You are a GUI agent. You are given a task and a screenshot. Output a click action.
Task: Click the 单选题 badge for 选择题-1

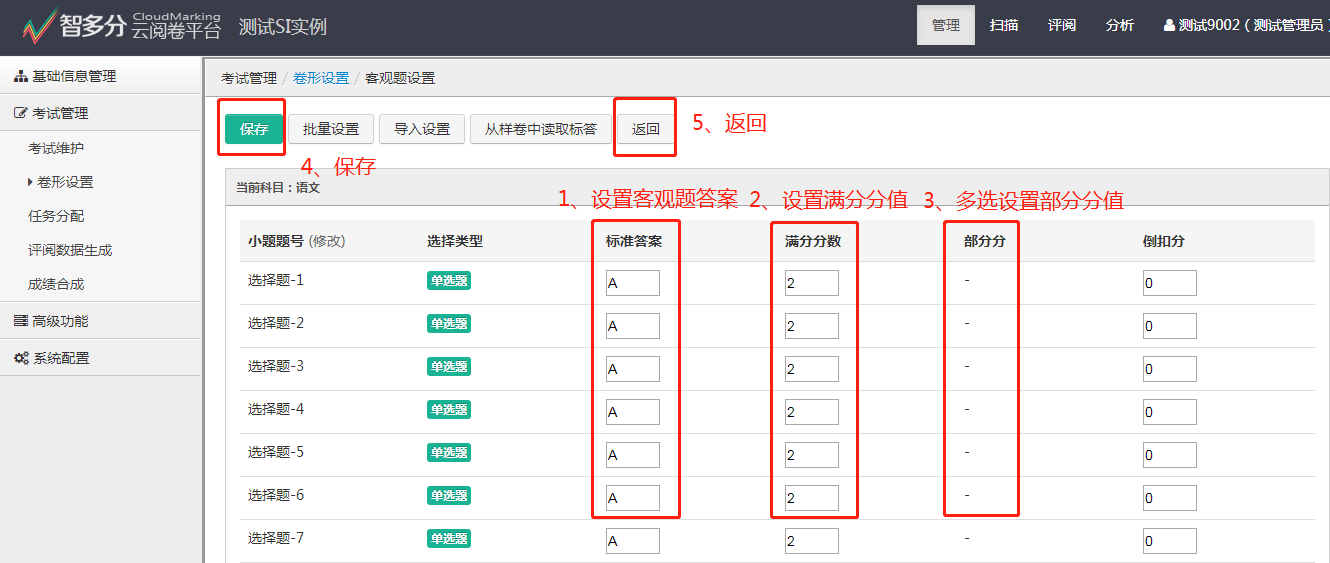pos(449,281)
